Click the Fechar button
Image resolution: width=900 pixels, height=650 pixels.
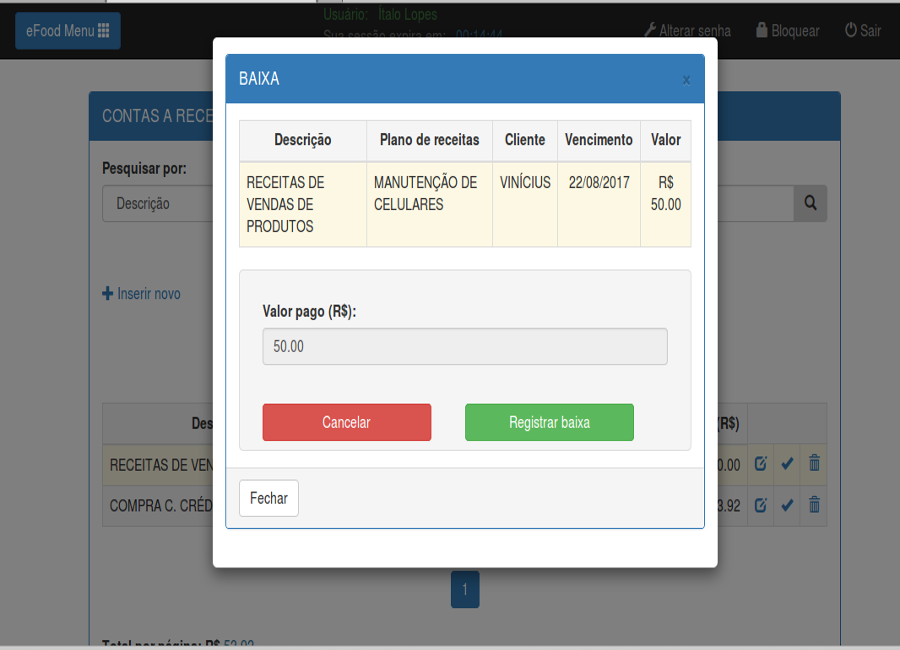pos(268,498)
